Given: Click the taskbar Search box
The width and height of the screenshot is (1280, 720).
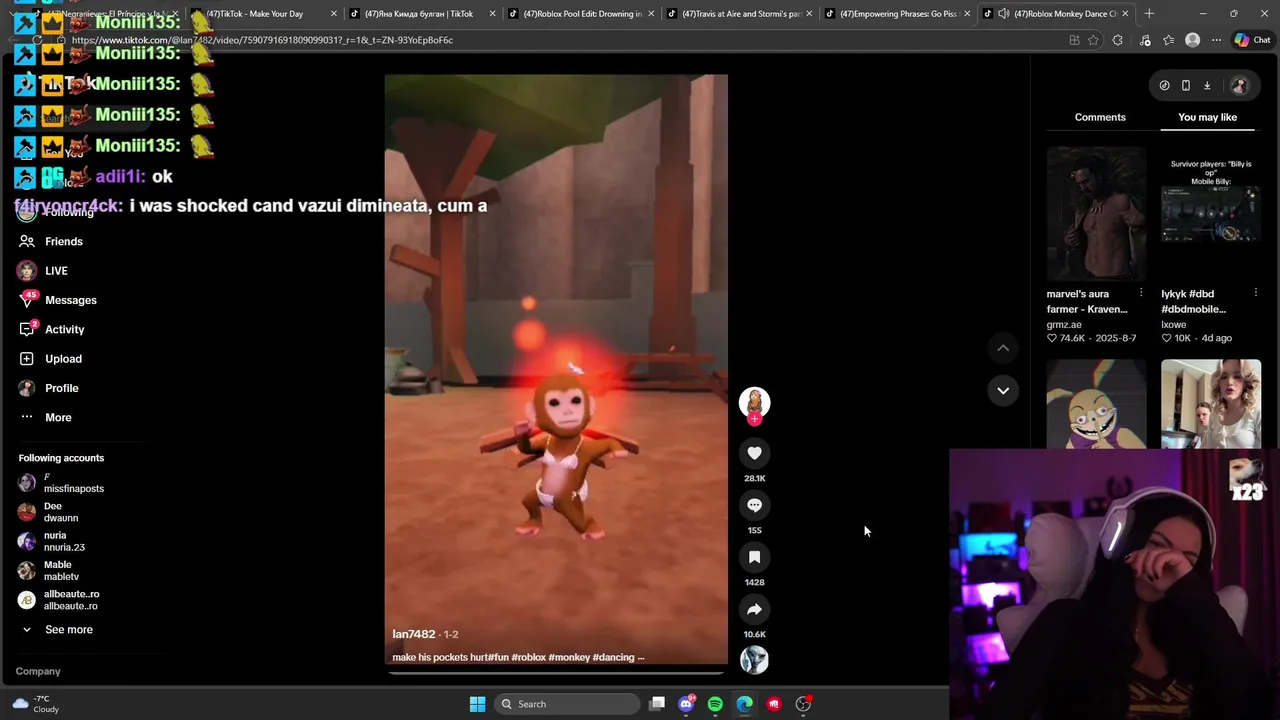Looking at the screenshot, I should [568, 704].
